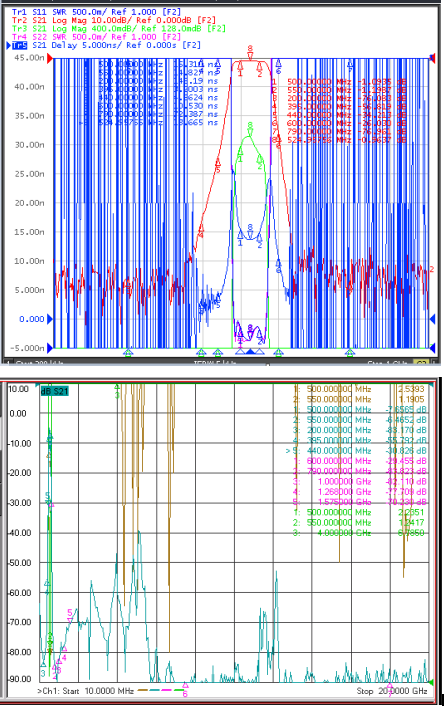Image resolution: width=445 pixels, height=706 pixels.
Task: Select green marker 8 on the Tr3 peak
Action: click(x=250, y=129)
